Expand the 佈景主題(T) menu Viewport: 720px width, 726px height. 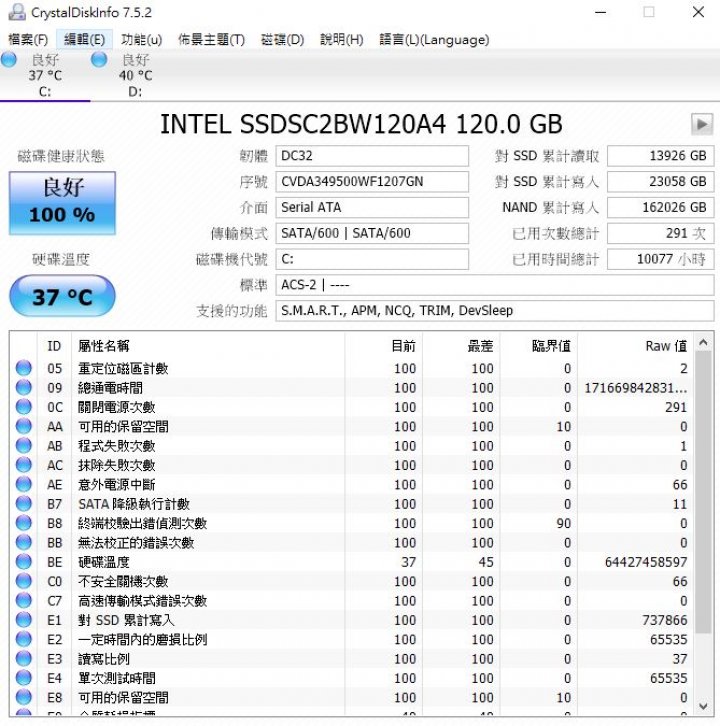(211, 40)
